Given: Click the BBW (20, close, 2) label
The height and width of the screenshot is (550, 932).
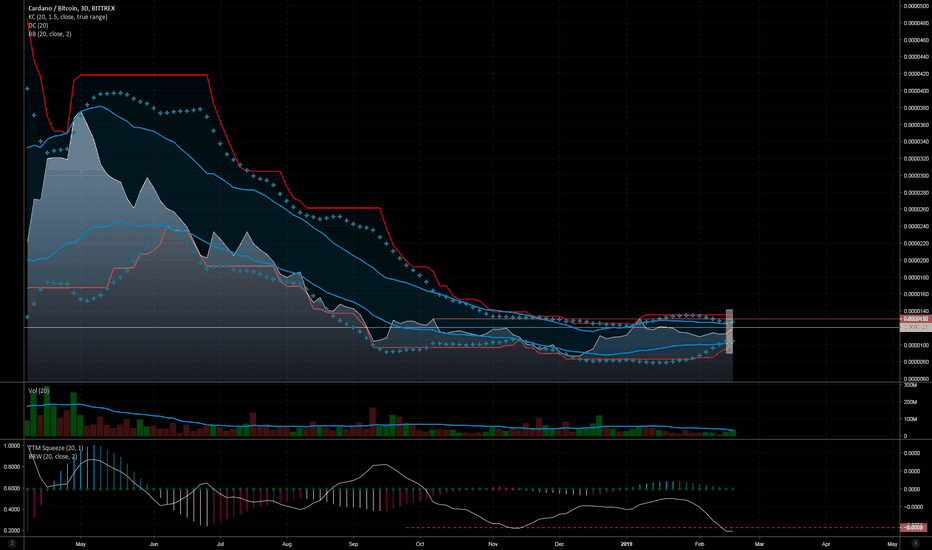Looking at the screenshot, I should (53, 457).
